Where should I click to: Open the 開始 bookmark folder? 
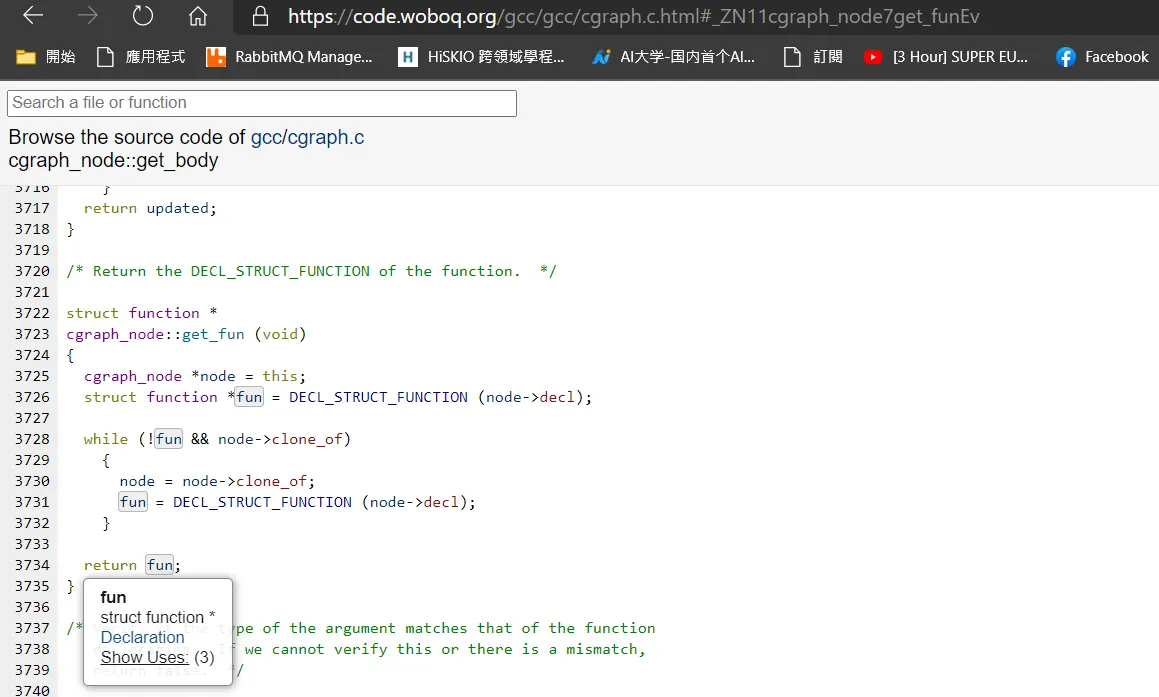(46, 57)
